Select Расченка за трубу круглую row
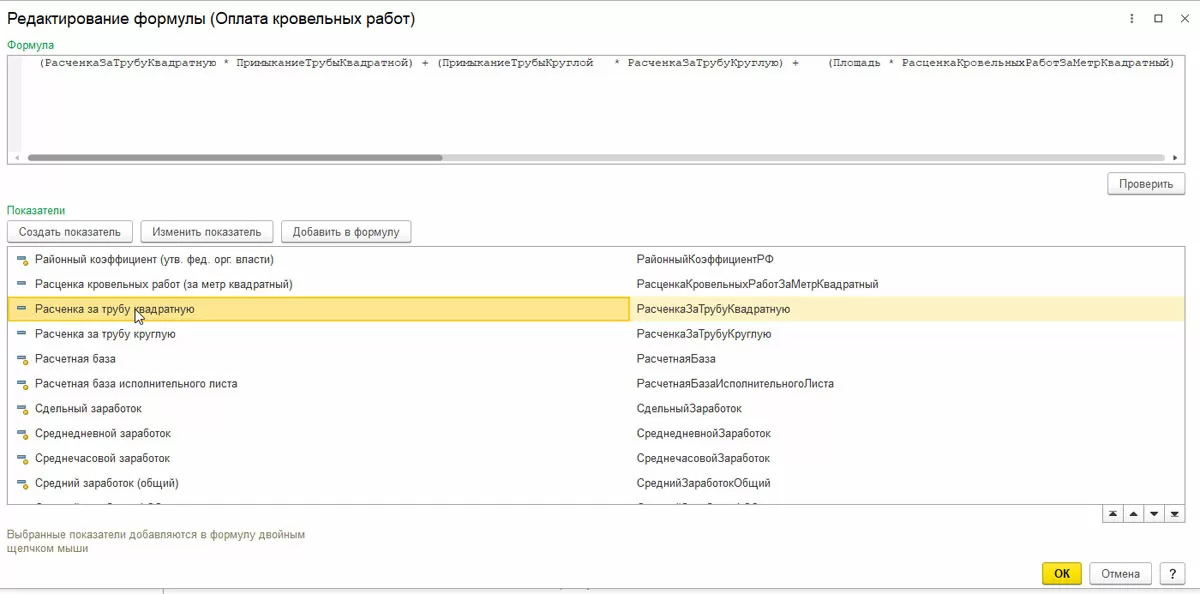Image resolution: width=1200 pixels, height=594 pixels. 105,334
